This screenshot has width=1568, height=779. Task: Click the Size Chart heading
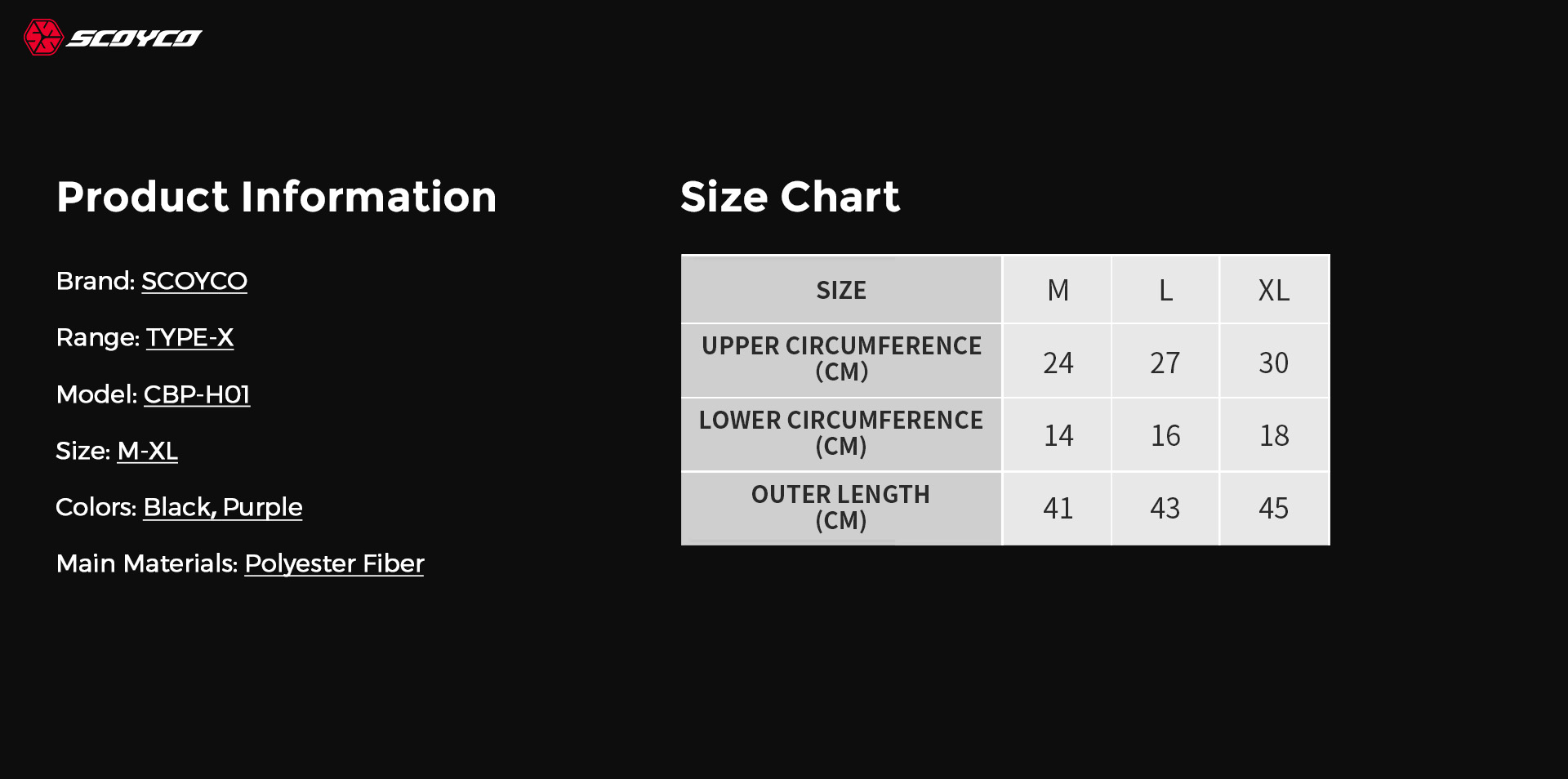790,197
